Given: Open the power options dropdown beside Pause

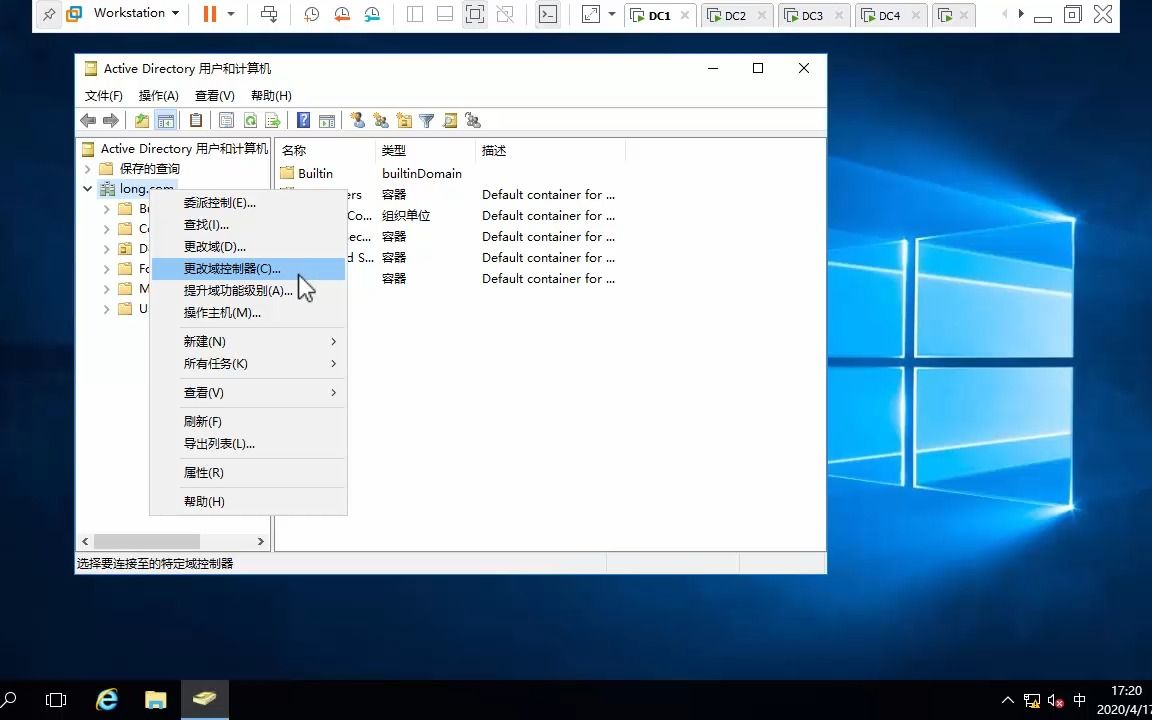Looking at the screenshot, I should coord(231,13).
